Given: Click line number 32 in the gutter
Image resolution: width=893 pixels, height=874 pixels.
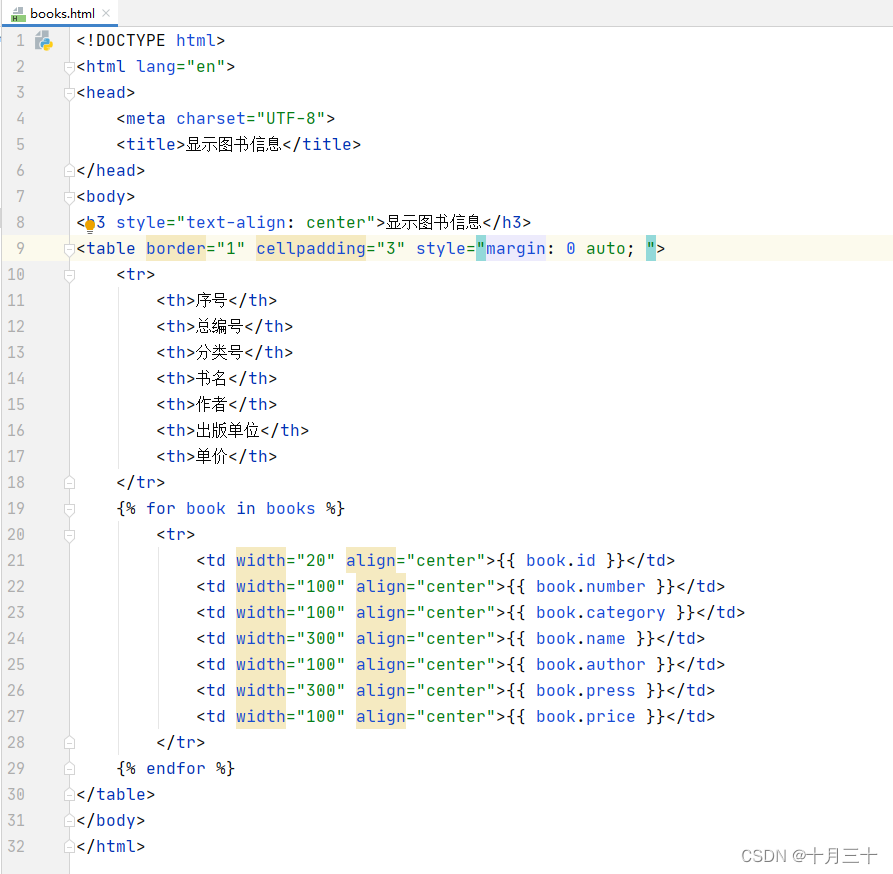Looking at the screenshot, I should [x=16, y=846].
